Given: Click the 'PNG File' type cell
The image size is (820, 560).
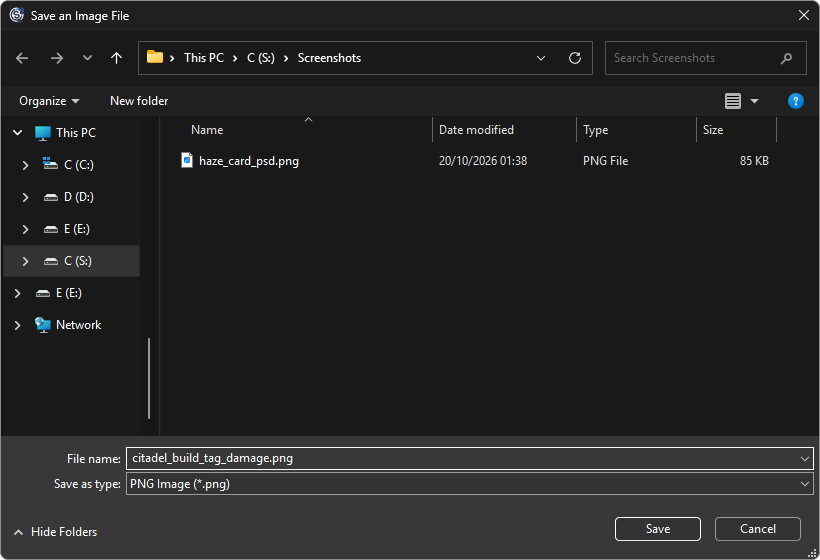Looking at the screenshot, I should (605, 161).
